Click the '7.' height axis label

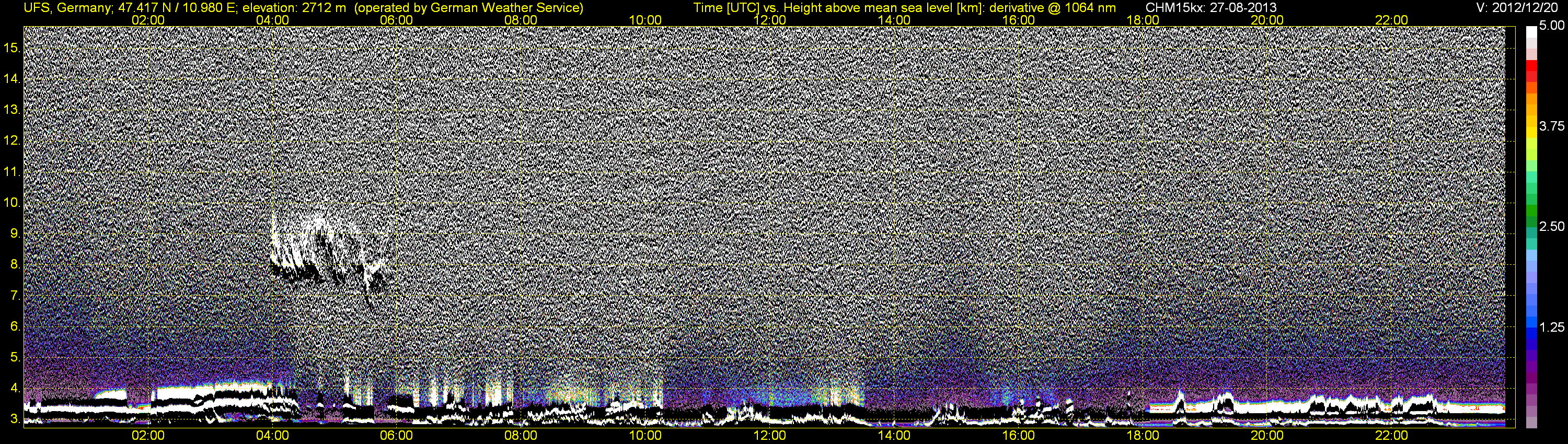[15, 296]
